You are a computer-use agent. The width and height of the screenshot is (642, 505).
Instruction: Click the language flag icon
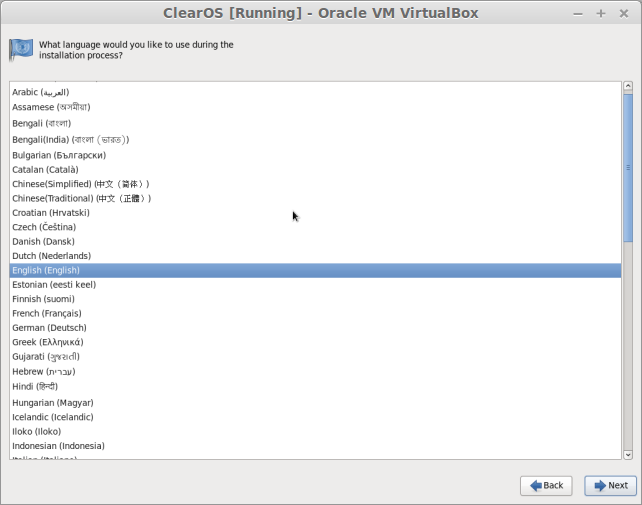[21, 50]
